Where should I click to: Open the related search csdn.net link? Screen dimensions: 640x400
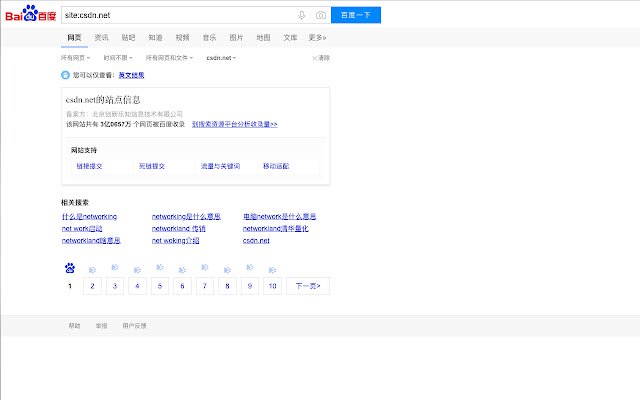coord(256,240)
